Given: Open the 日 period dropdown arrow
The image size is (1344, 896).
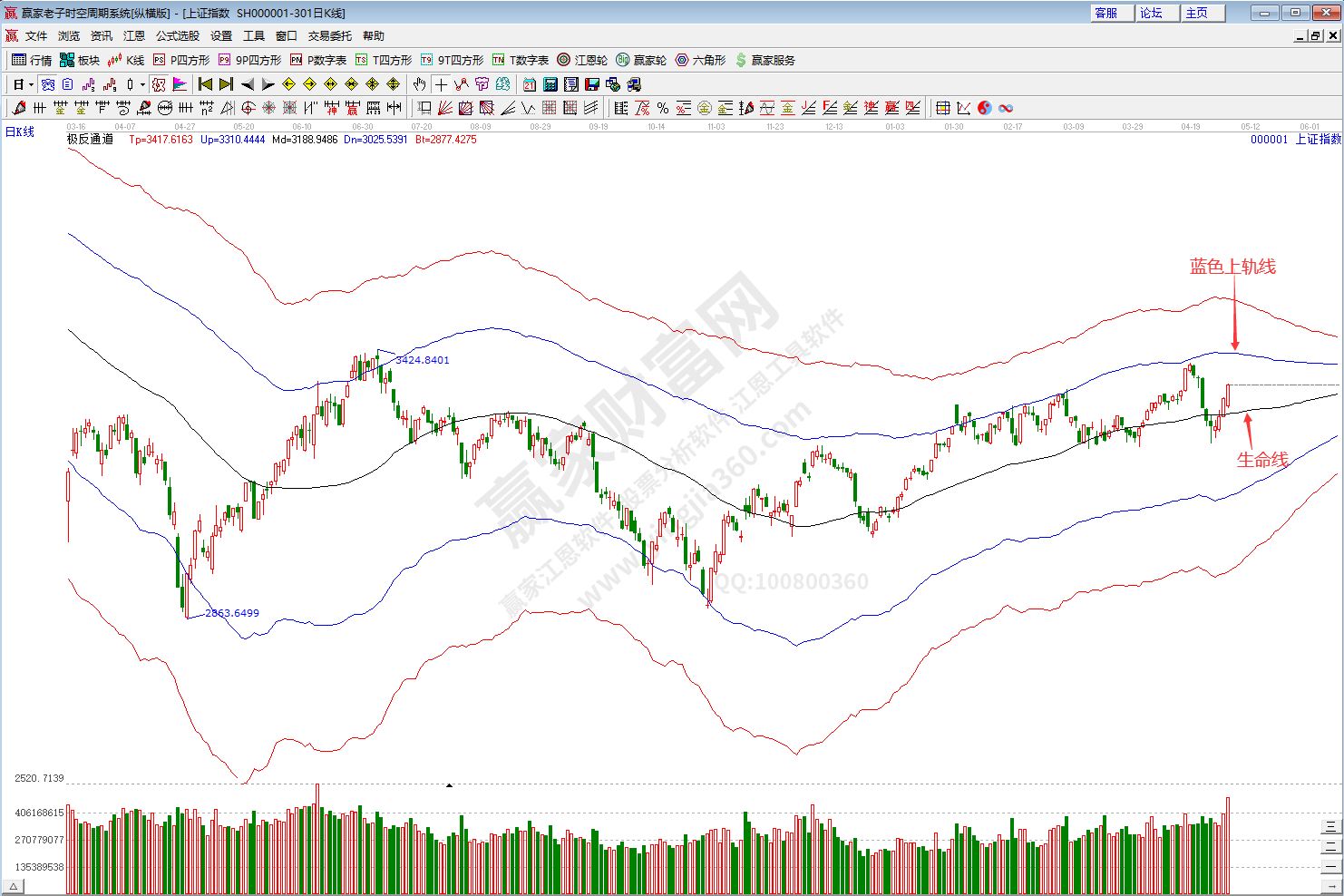Looking at the screenshot, I should pos(31,84).
